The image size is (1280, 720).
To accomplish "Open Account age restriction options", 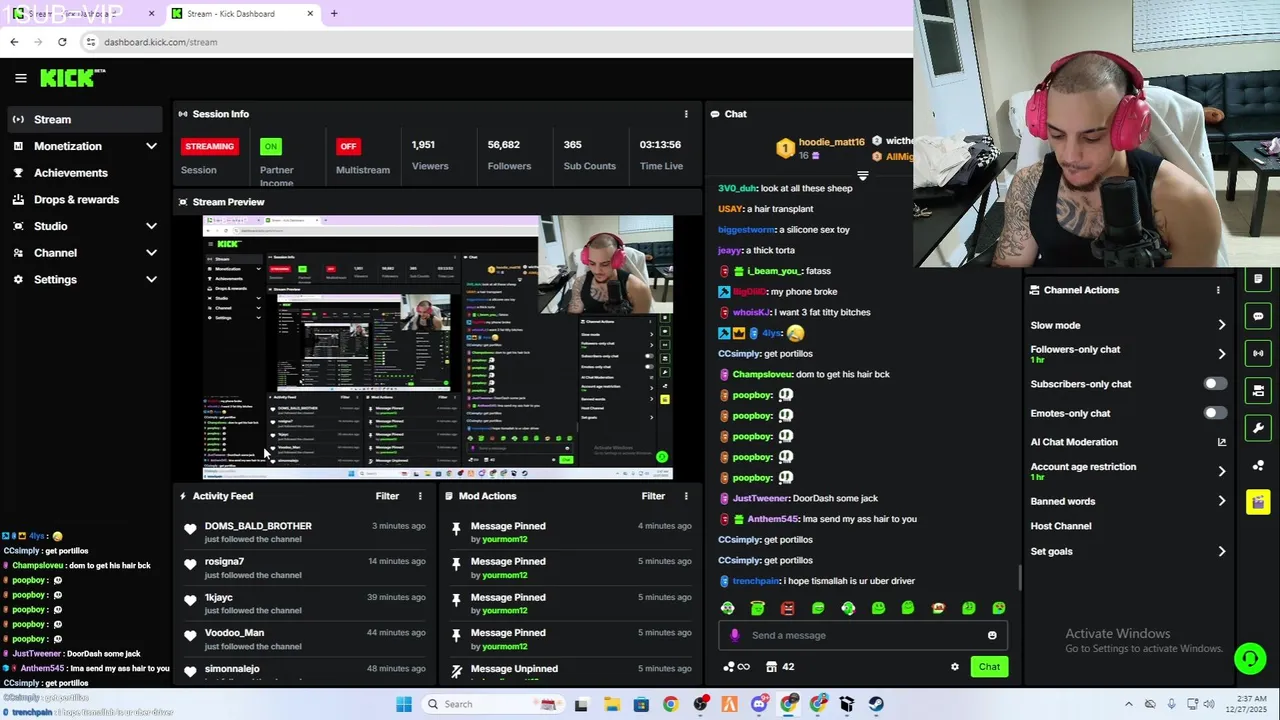I will tap(1128, 471).
